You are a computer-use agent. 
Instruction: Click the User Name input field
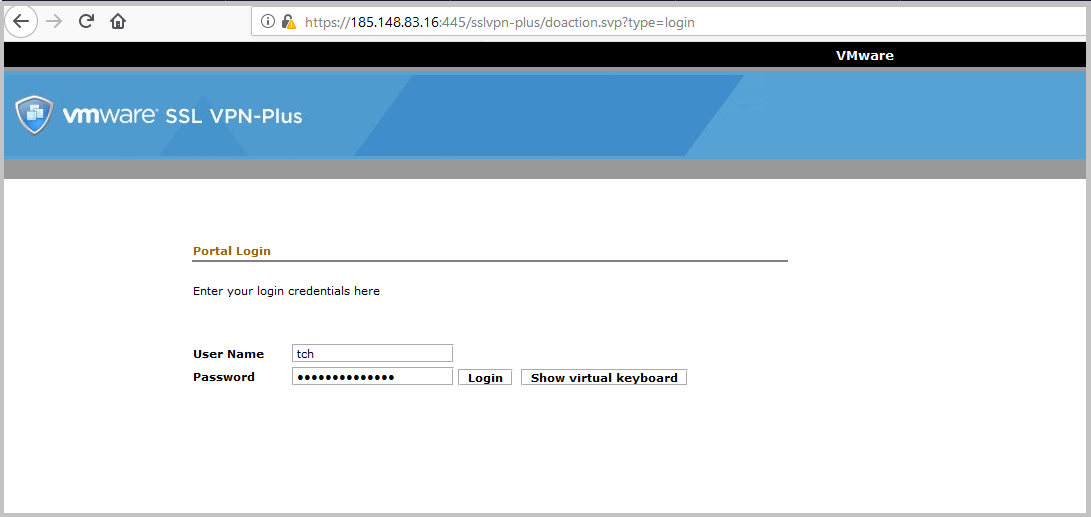372,353
